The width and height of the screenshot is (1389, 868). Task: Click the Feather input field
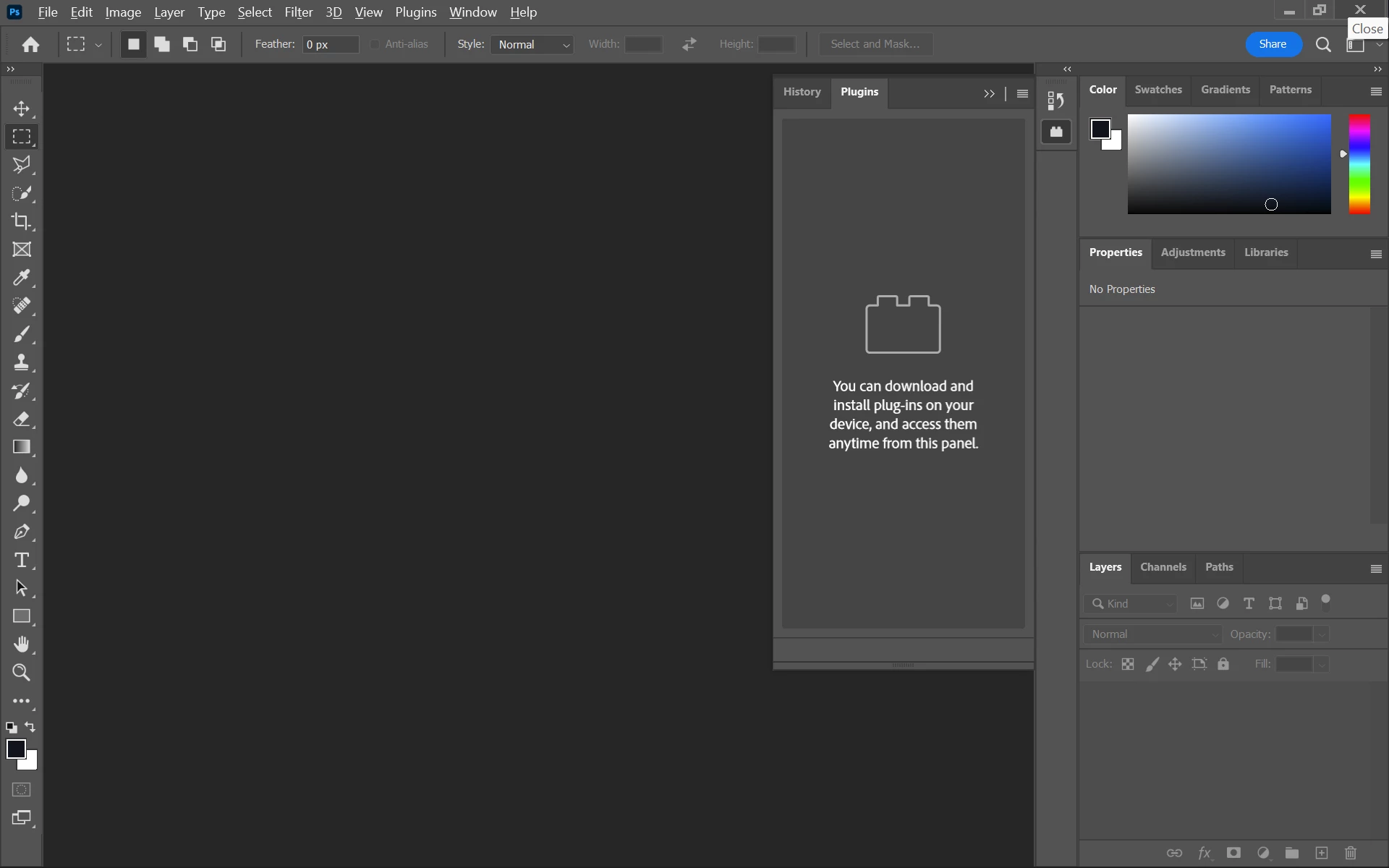[x=330, y=44]
